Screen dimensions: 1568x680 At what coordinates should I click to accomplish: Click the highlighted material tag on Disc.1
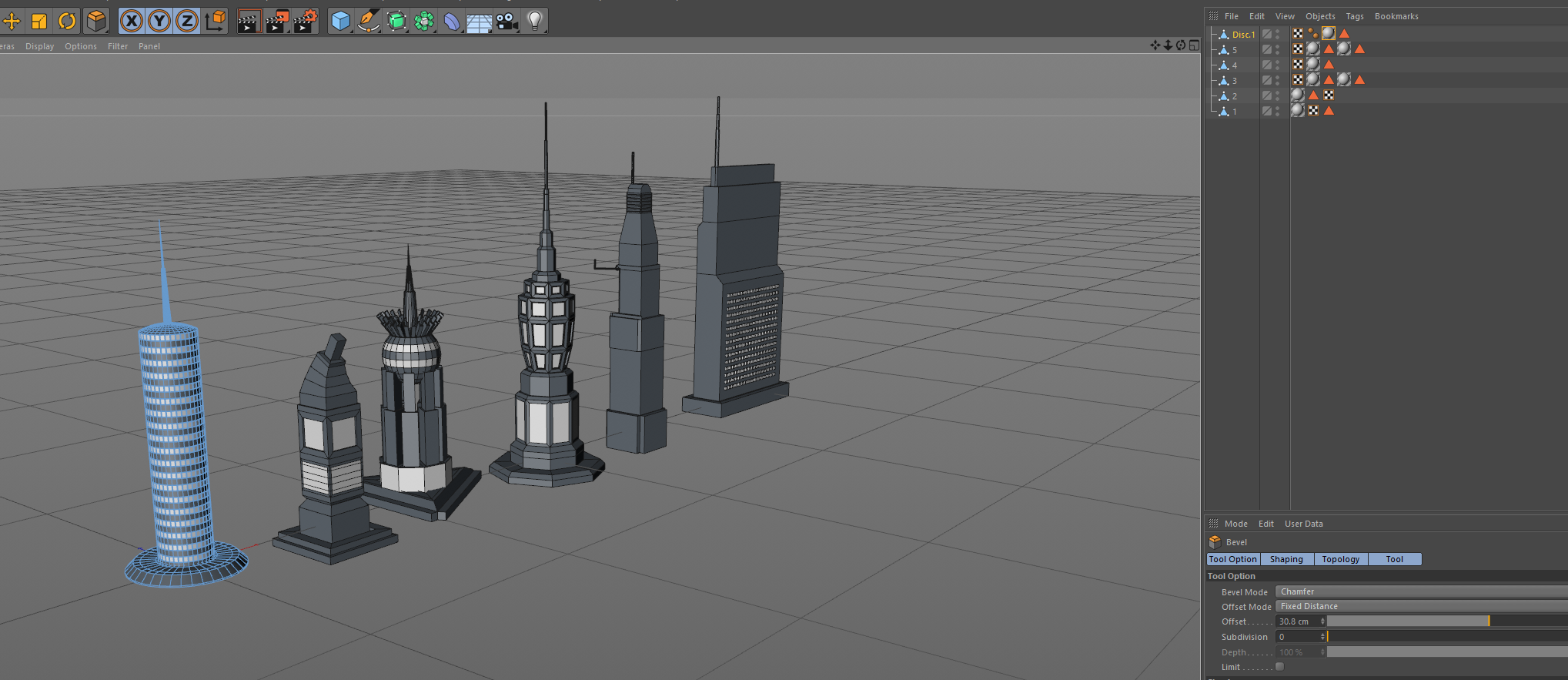1329,33
